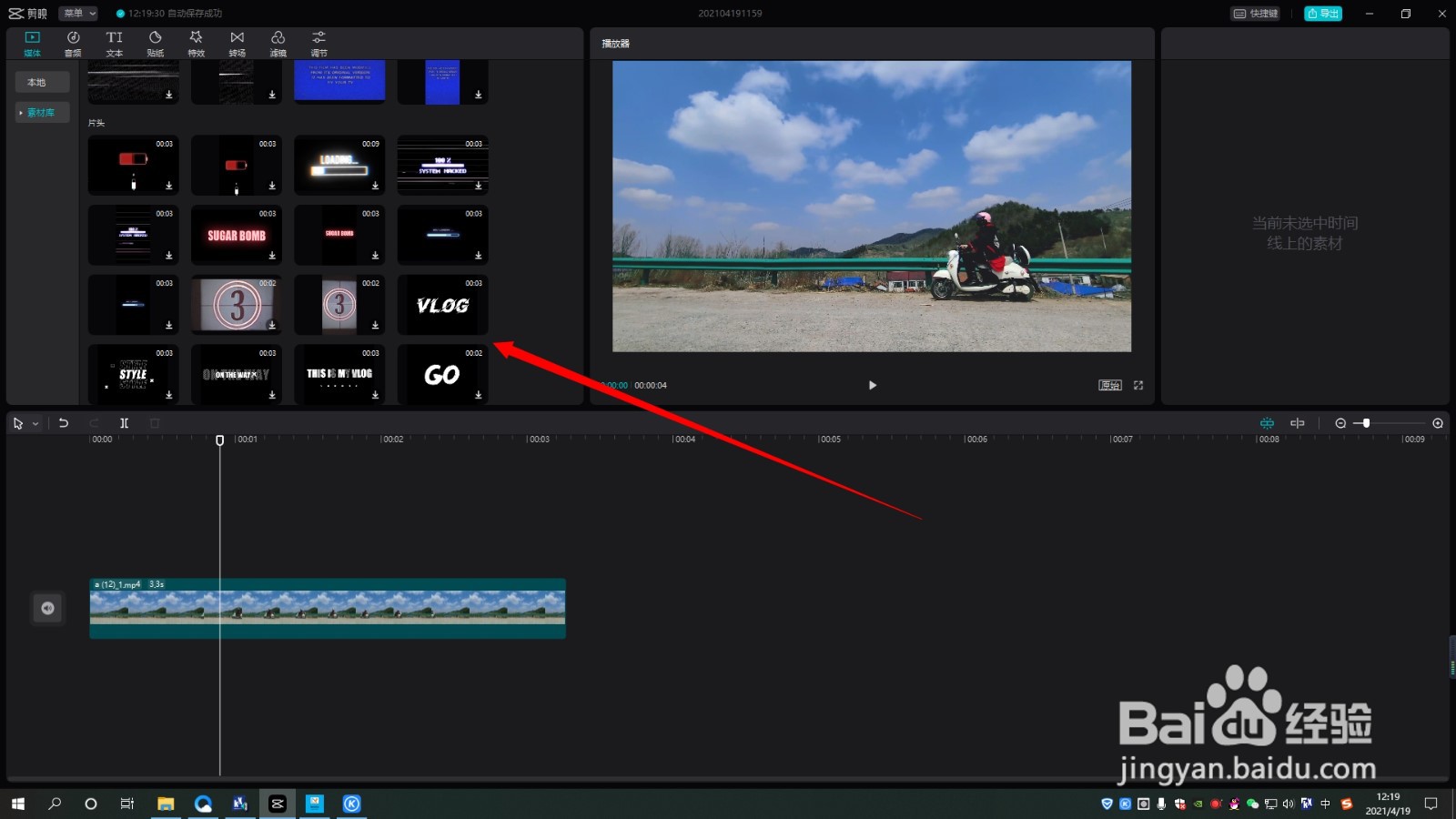
Task: Select the VLOG intro thumbnail
Action: (442, 305)
